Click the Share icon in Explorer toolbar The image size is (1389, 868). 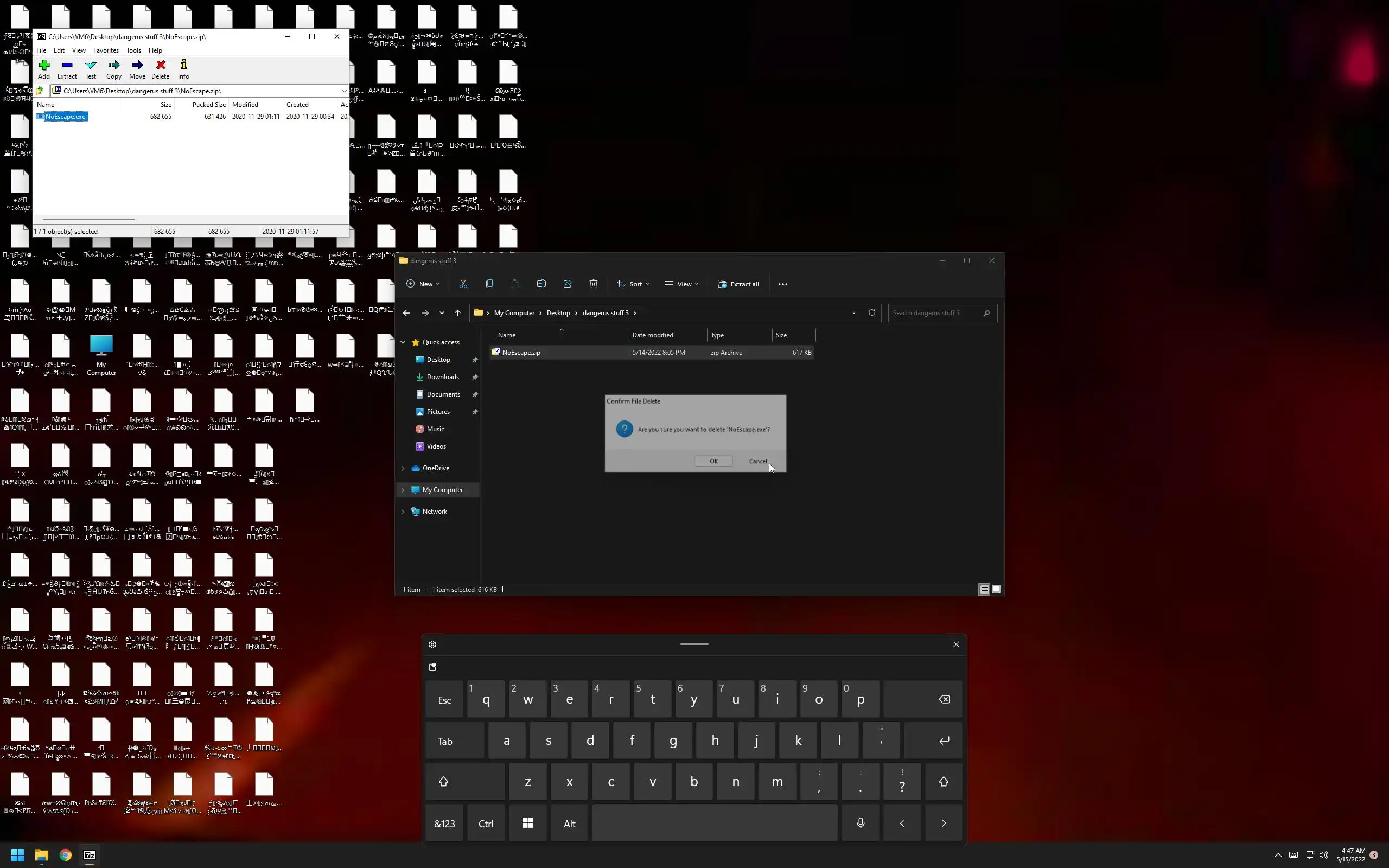tap(567, 284)
